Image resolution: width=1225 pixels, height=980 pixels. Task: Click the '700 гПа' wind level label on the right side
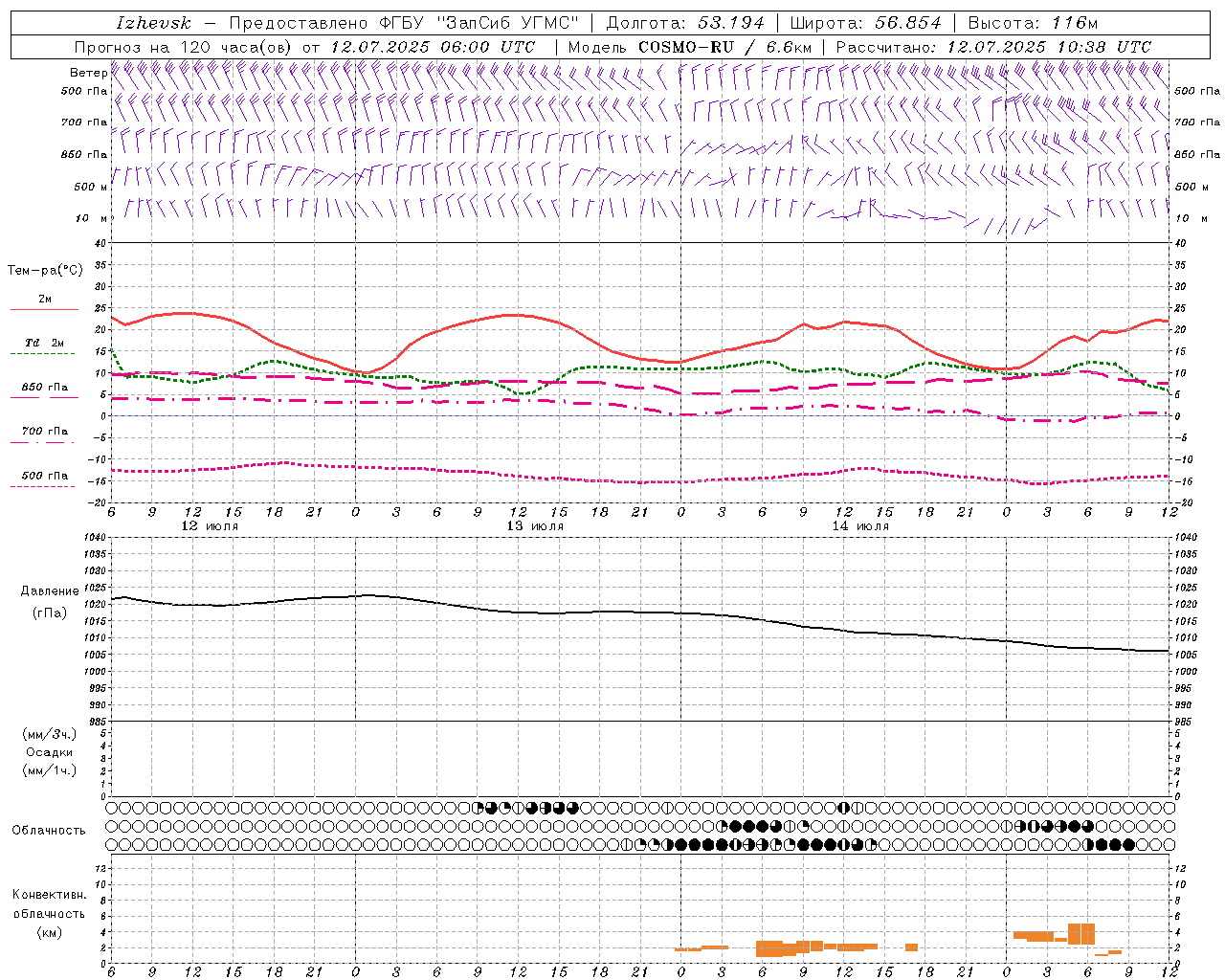(1197, 122)
